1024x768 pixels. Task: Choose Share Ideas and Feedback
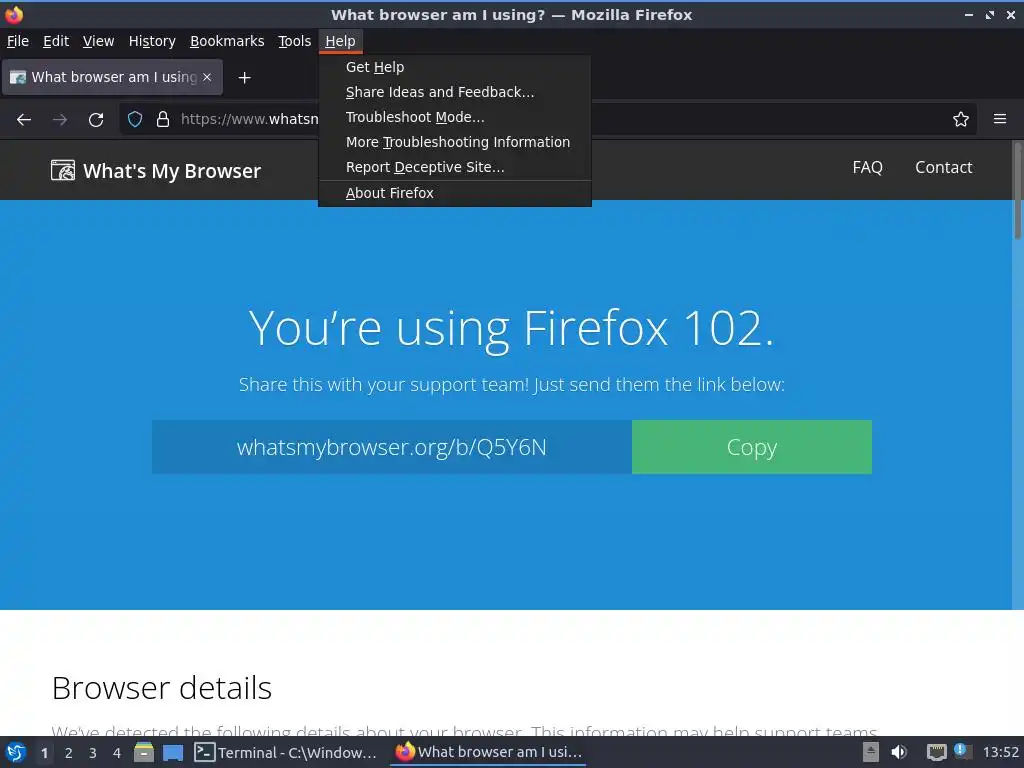click(455, 92)
